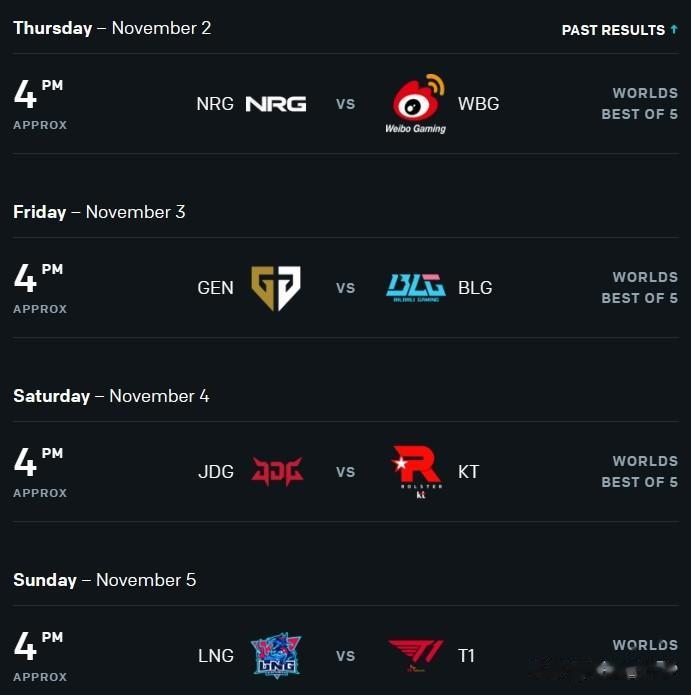Image resolution: width=691 pixels, height=695 pixels.
Task: Open Saturday's Worlds Best of 5 label
Action: [640, 471]
